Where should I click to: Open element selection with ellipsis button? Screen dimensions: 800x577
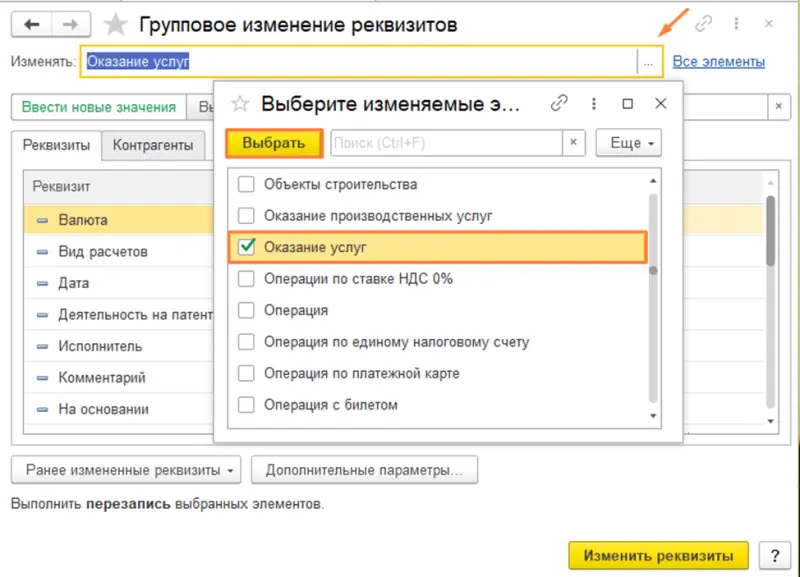tap(649, 61)
